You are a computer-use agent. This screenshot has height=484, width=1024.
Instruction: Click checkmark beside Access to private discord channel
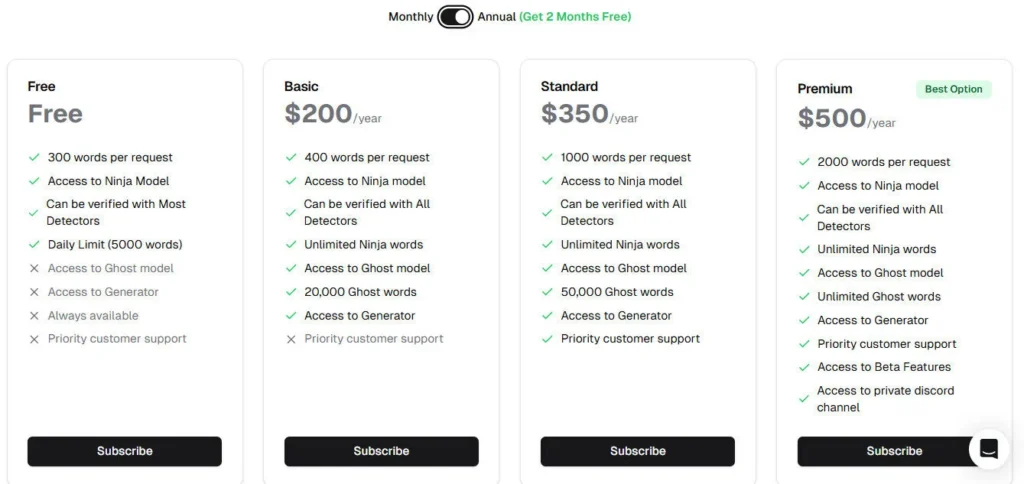pos(804,399)
